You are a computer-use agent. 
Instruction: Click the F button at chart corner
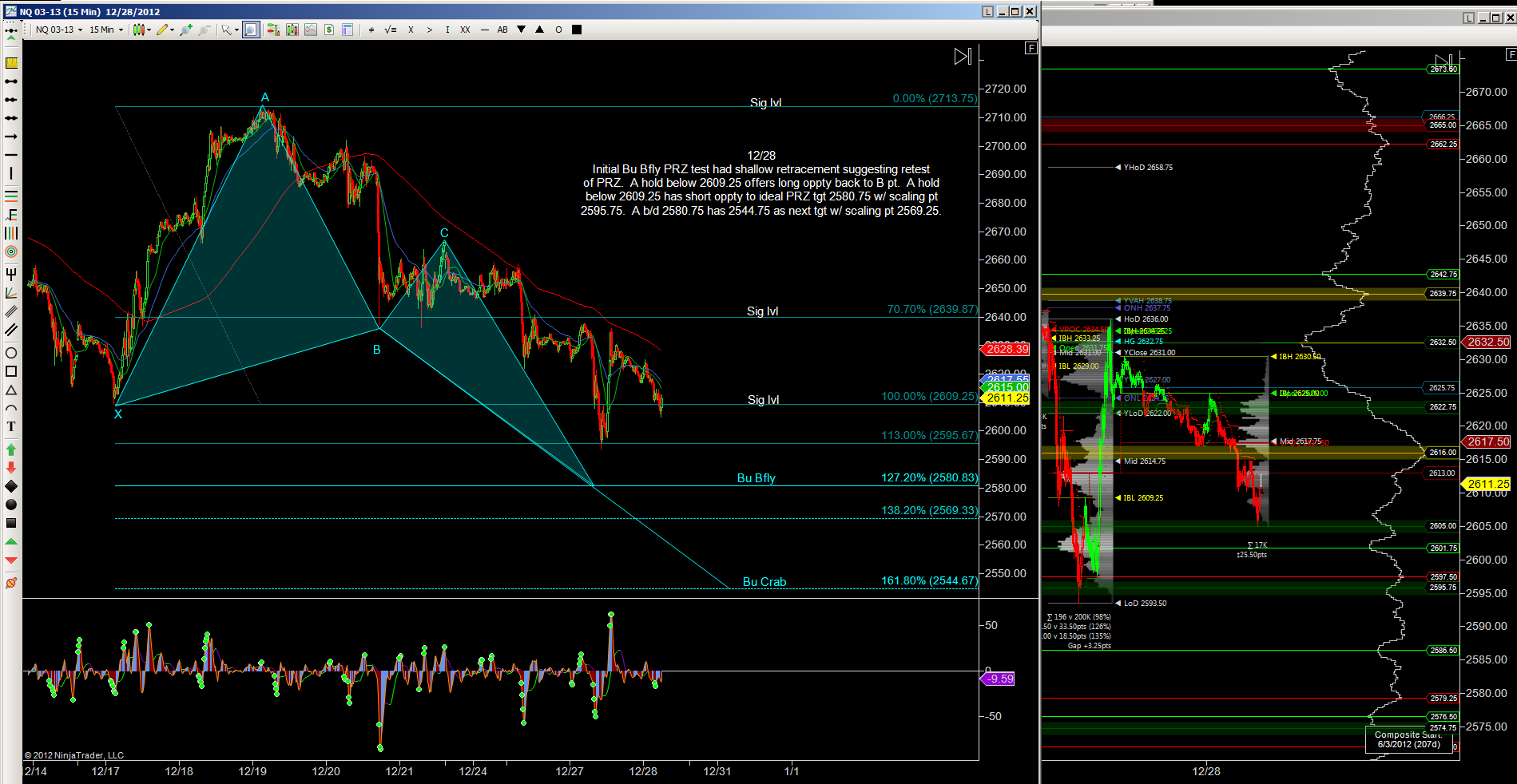(1031, 48)
